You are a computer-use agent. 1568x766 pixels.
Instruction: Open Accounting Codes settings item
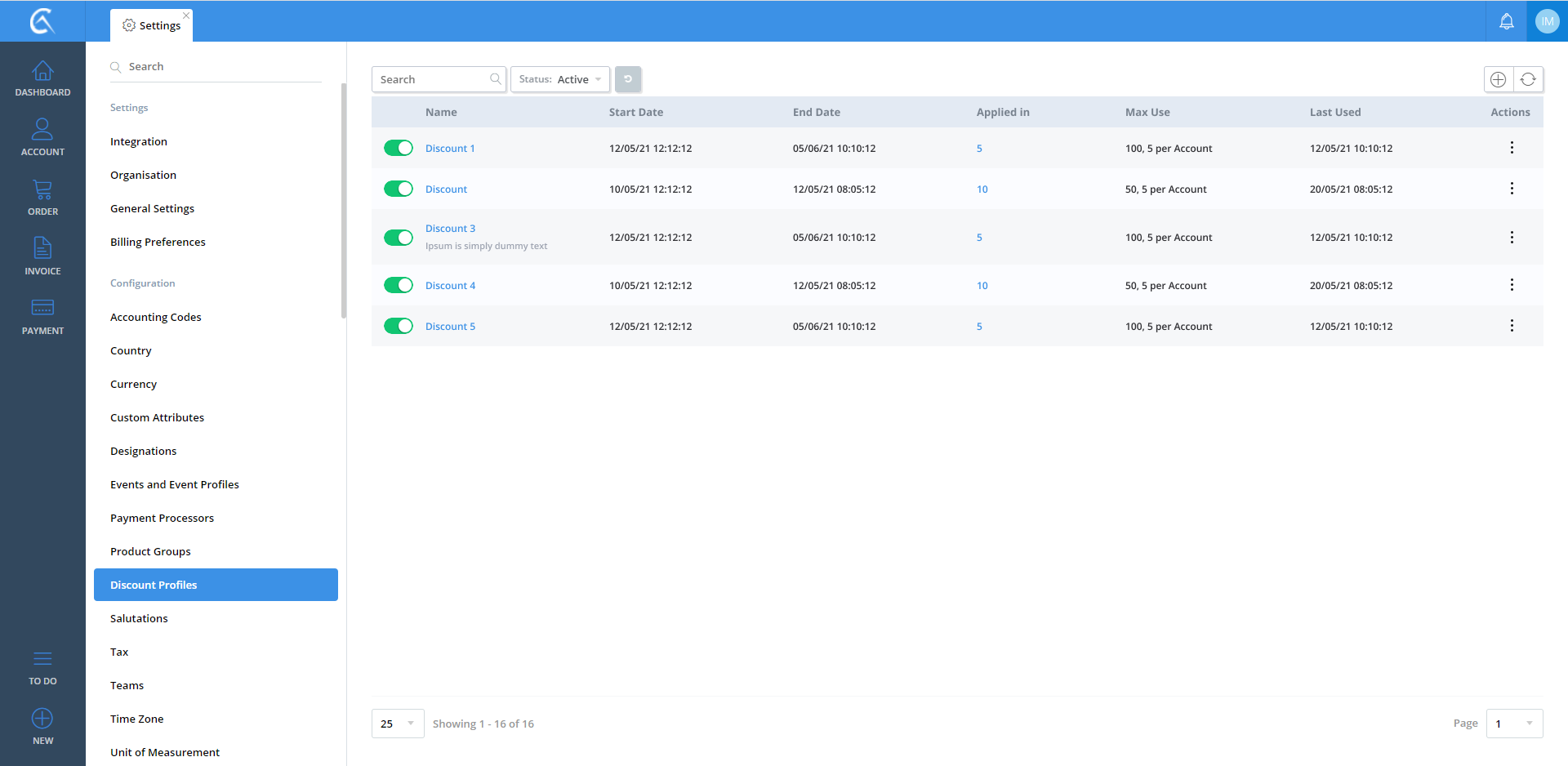[x=156, y=317]
